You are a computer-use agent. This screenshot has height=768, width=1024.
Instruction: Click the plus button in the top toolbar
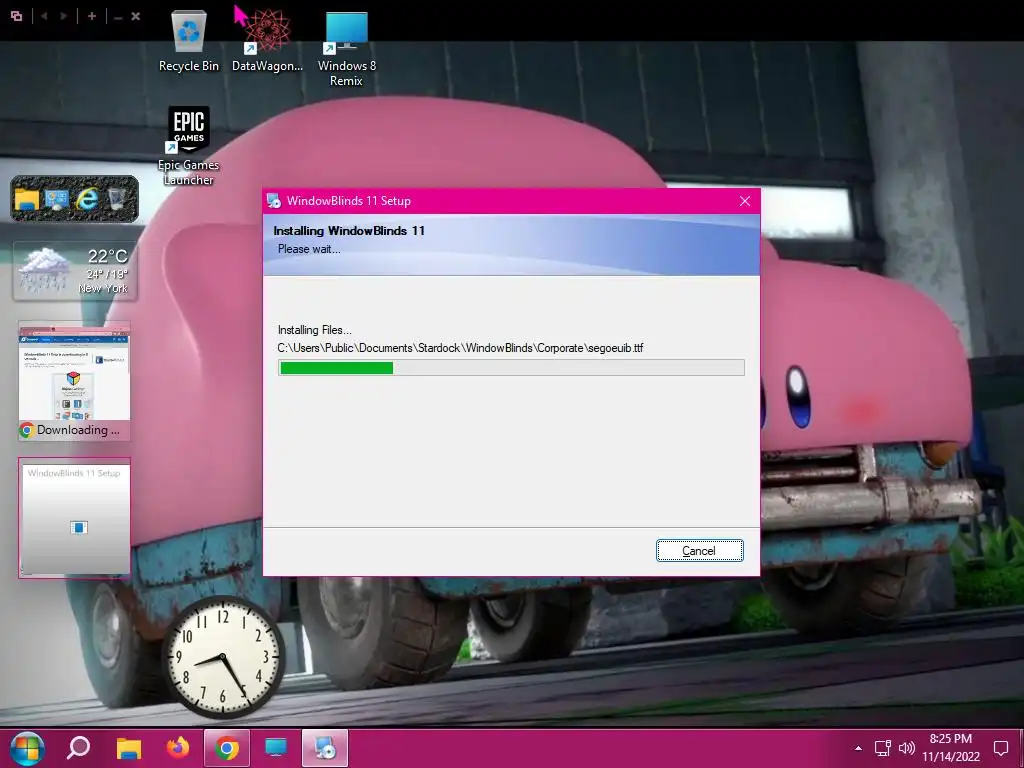pyautogui.click(x=92, y=16)
